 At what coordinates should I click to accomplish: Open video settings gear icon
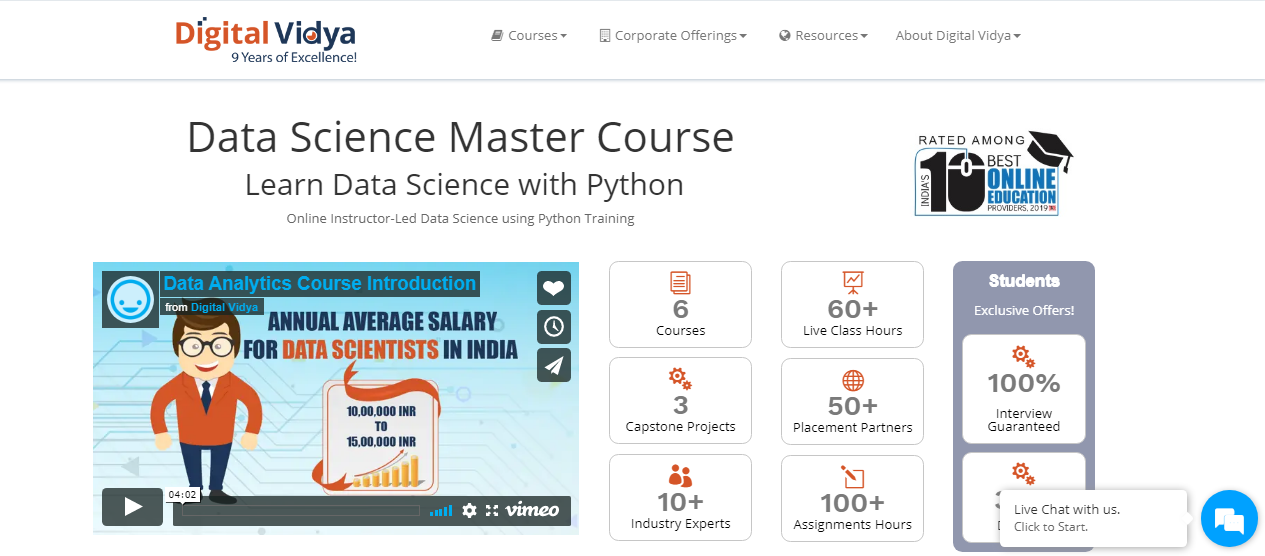(469, 510)
